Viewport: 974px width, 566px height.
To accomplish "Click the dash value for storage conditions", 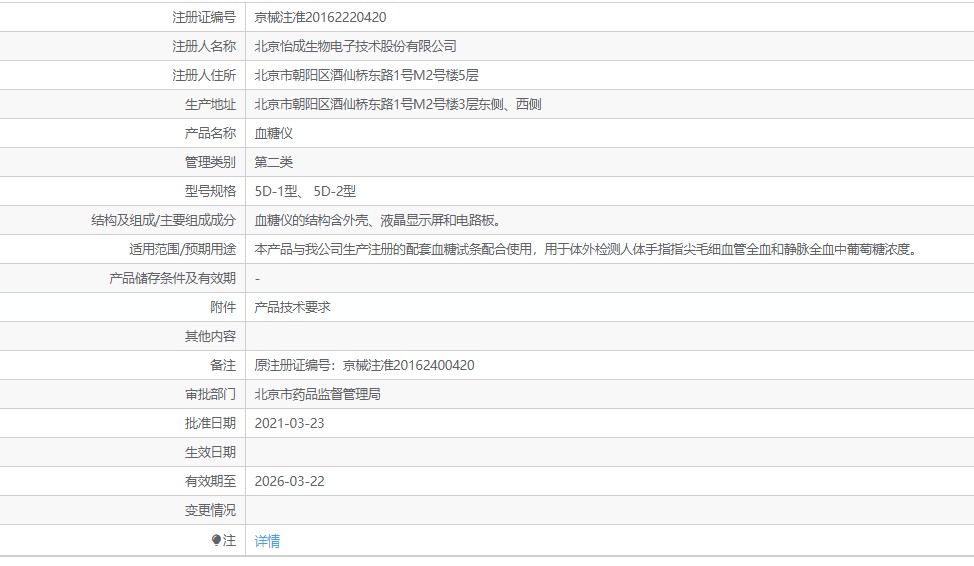I will (x=257, y=279).
